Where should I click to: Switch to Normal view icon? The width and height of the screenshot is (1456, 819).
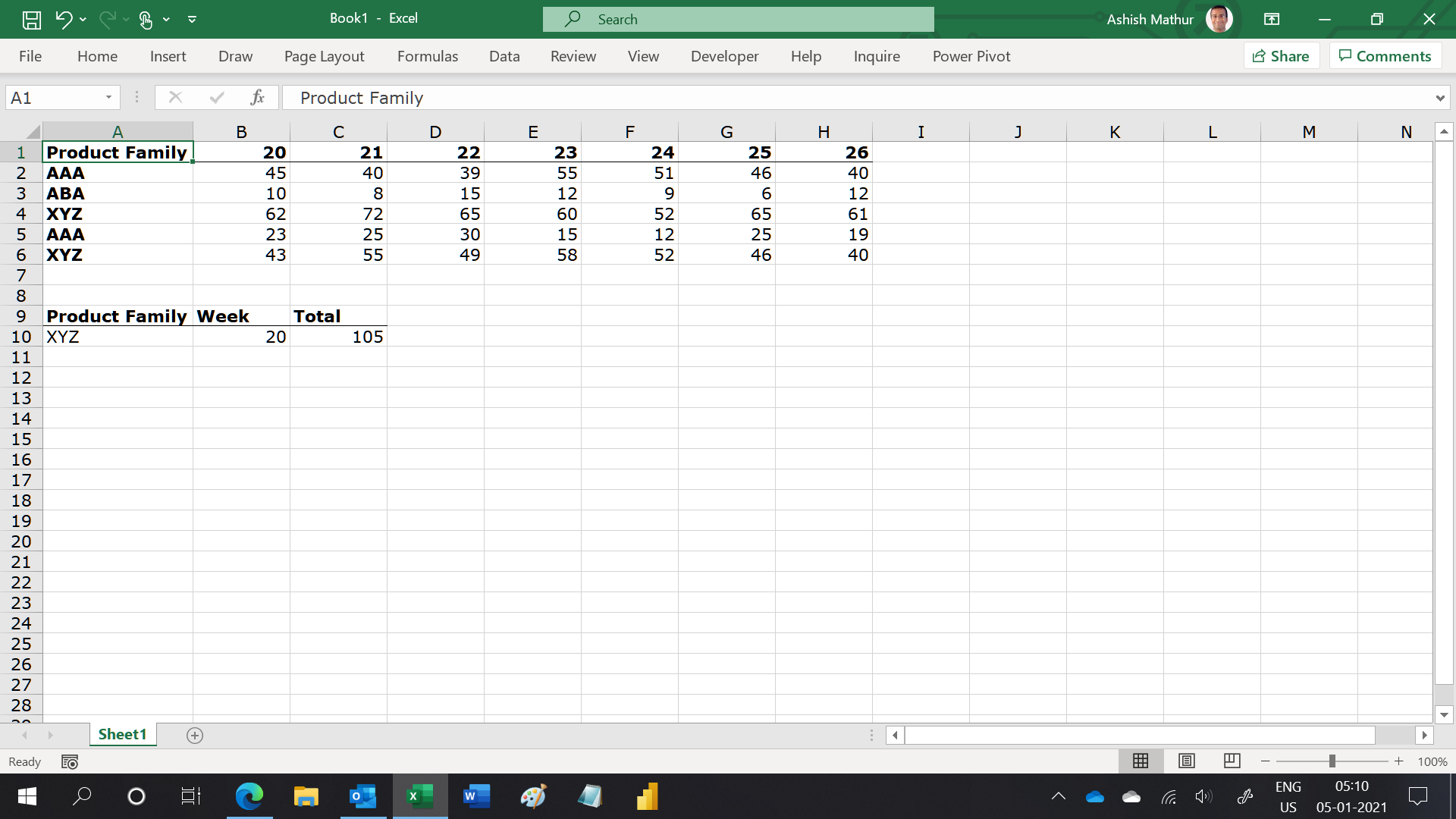[1141, 761]
